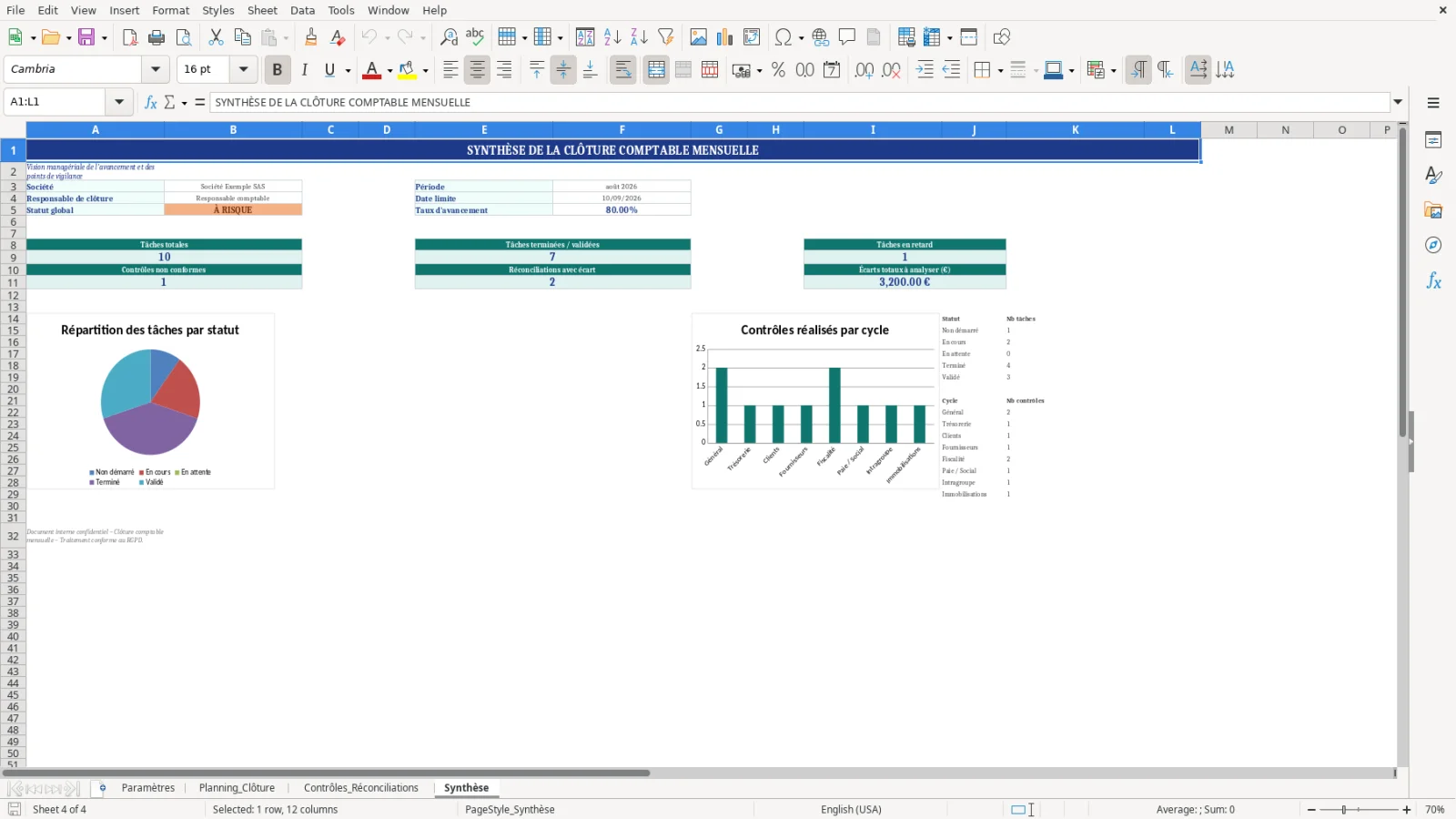Click the Copy icon

pyautogui.click(x=242, y=37)
